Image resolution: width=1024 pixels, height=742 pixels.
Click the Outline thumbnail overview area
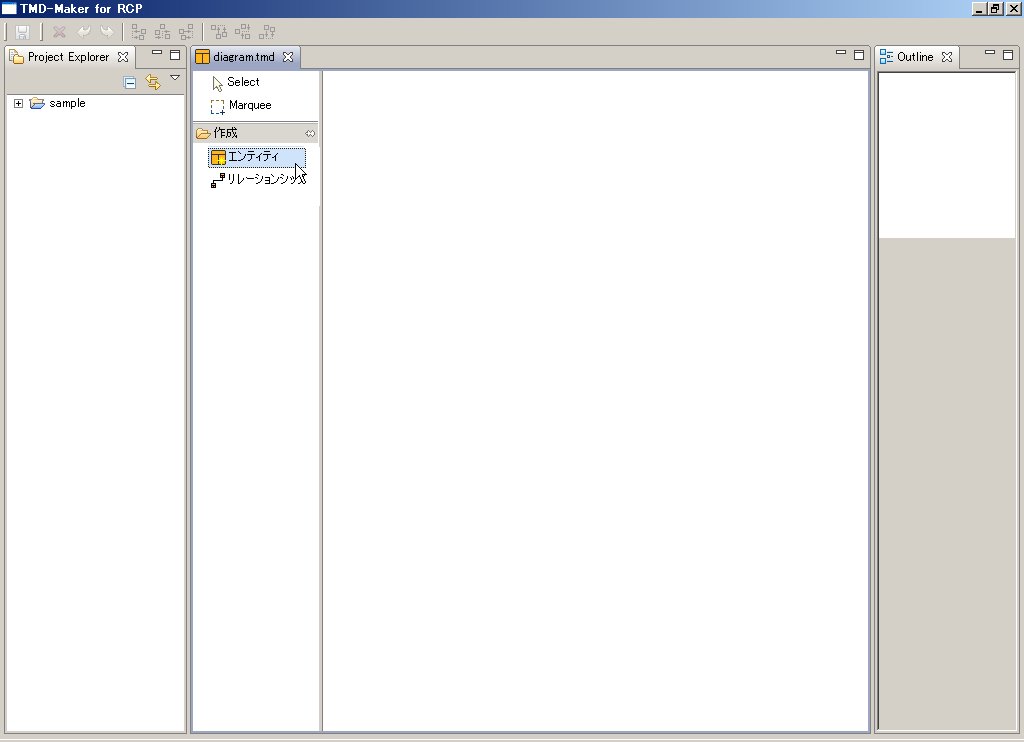(x=947, y=155)
